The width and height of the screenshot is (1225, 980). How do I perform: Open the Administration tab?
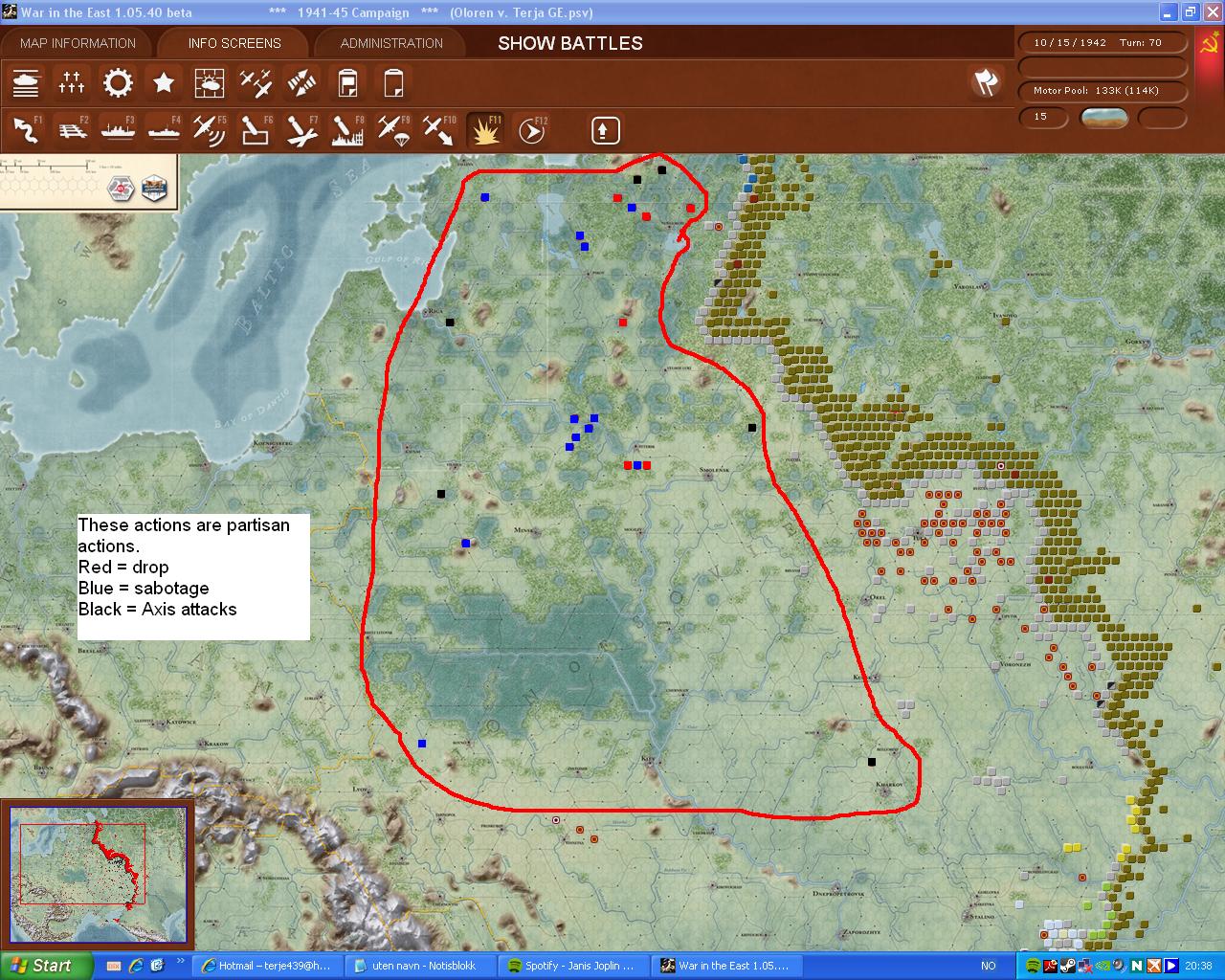pos(391,43)
